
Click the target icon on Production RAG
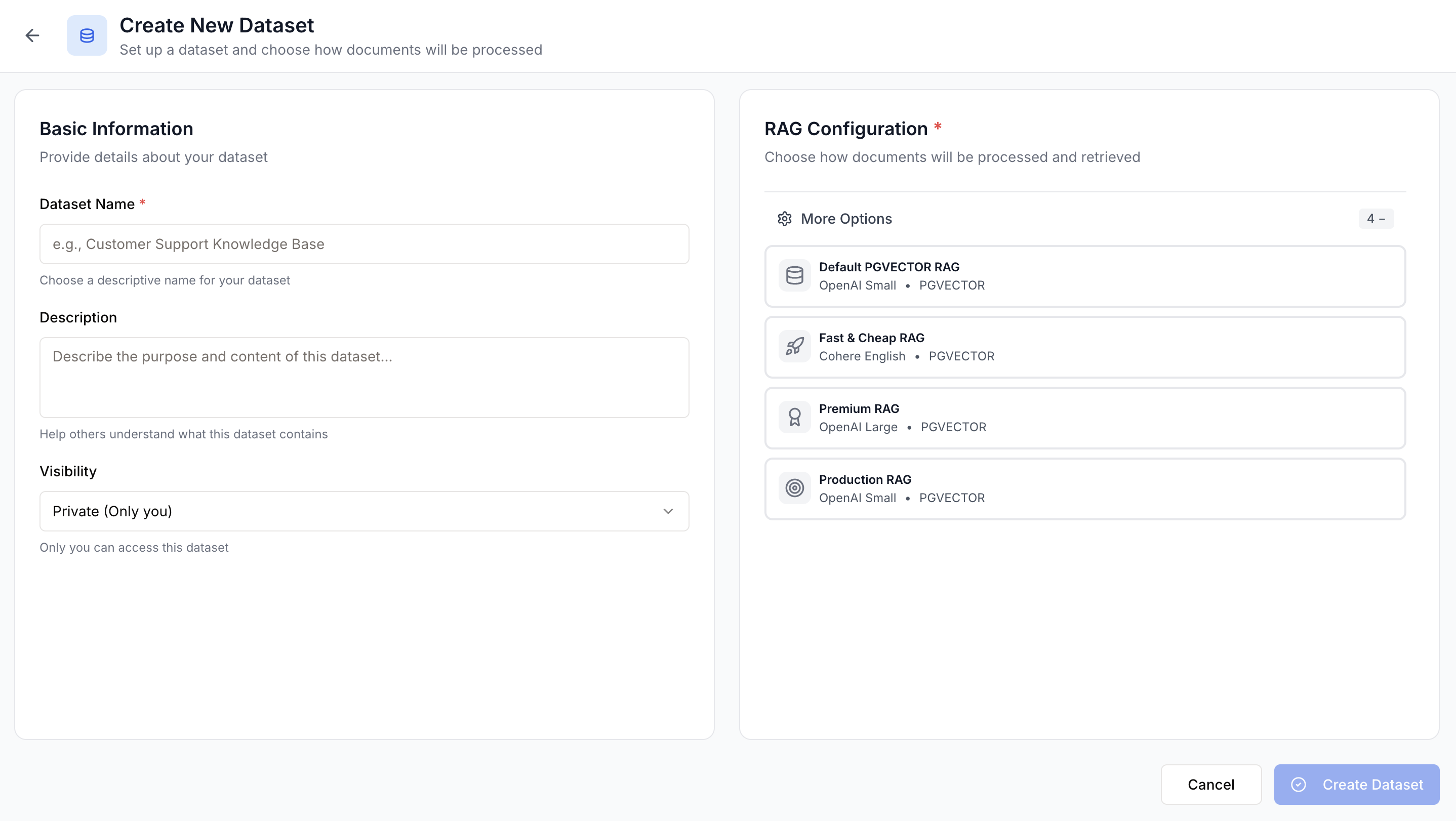click(794, 488)
